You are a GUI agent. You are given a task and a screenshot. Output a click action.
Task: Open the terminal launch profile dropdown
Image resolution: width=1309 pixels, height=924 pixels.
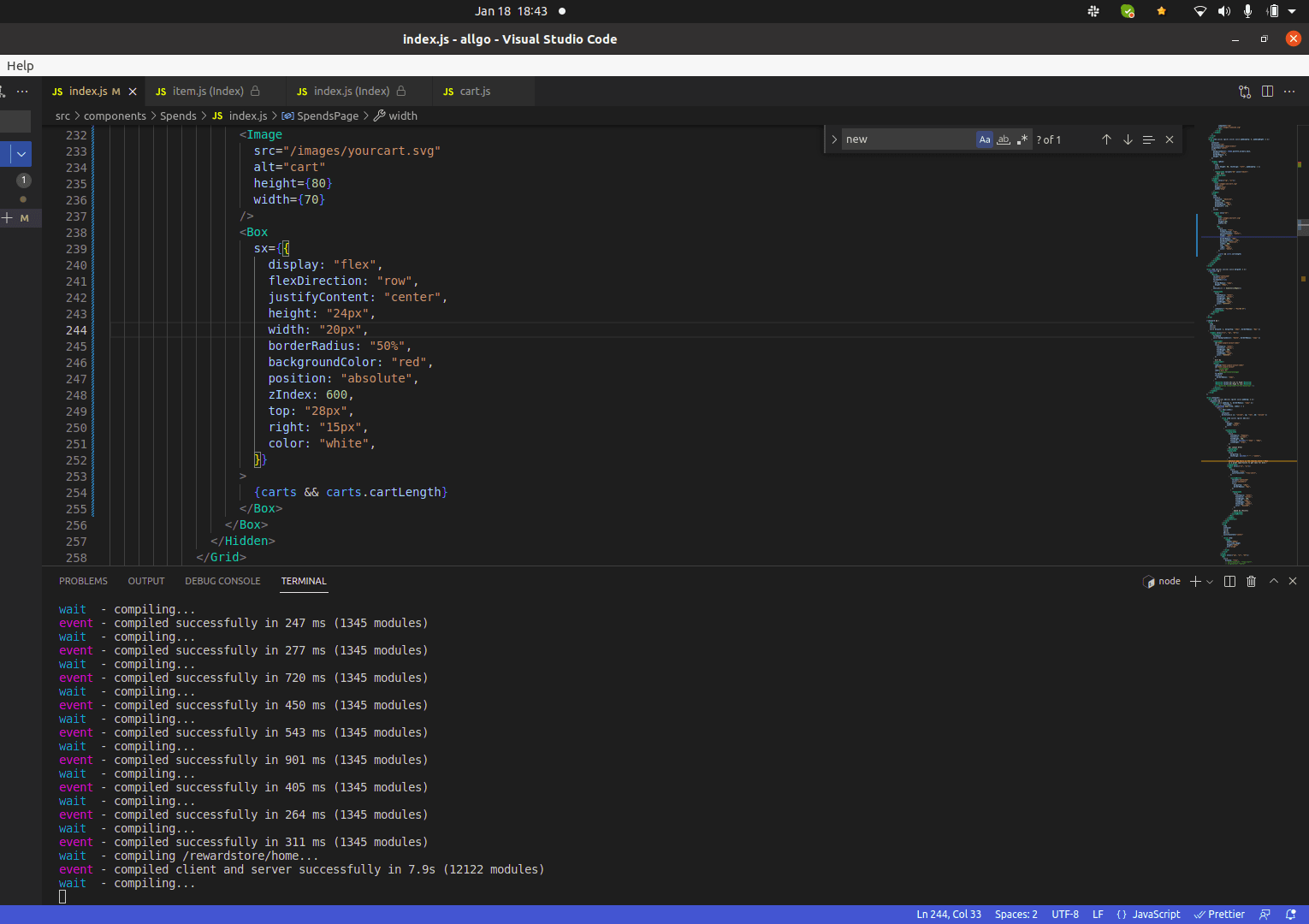[1210, 582]
